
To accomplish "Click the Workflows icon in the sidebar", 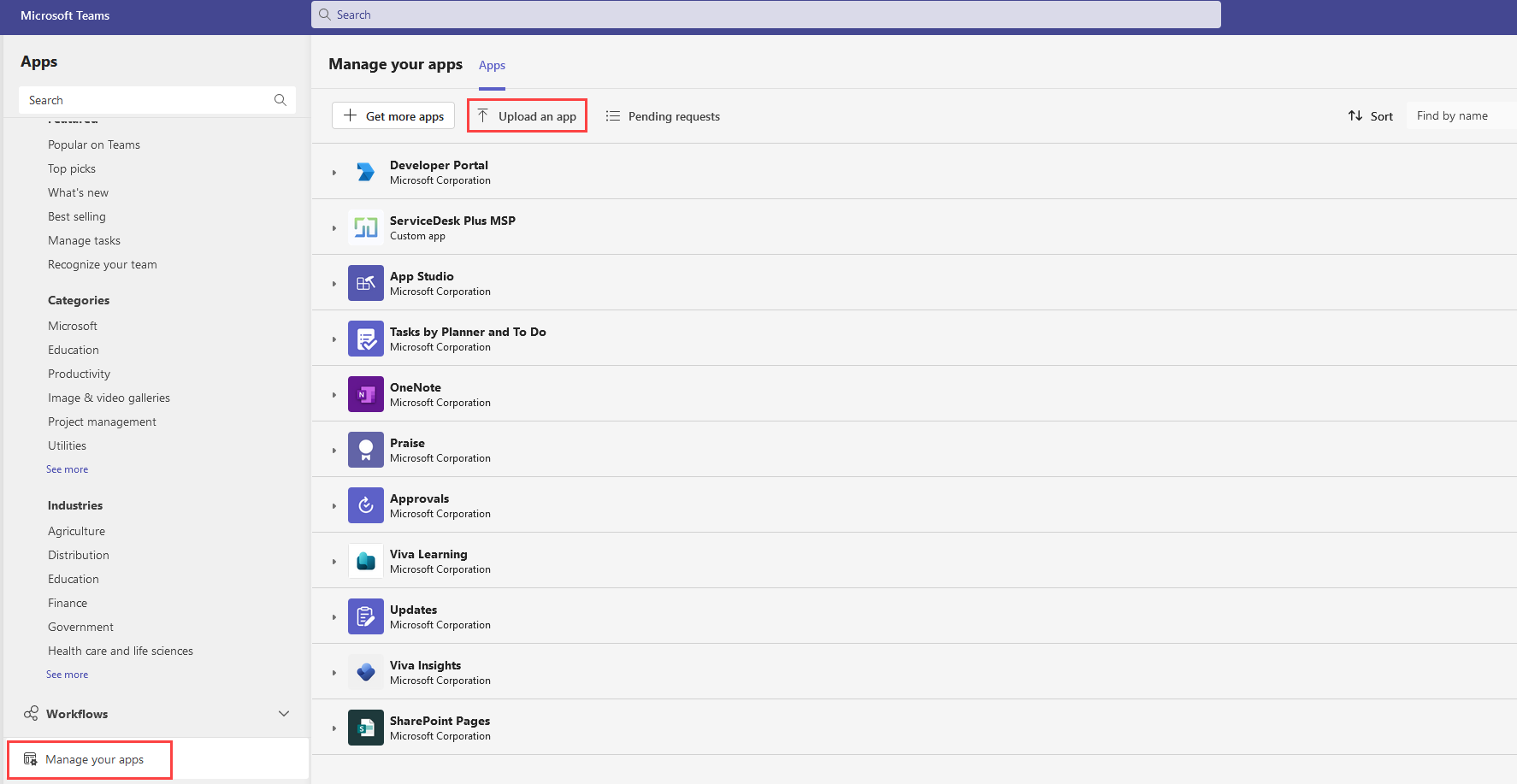I will [31, 713].
